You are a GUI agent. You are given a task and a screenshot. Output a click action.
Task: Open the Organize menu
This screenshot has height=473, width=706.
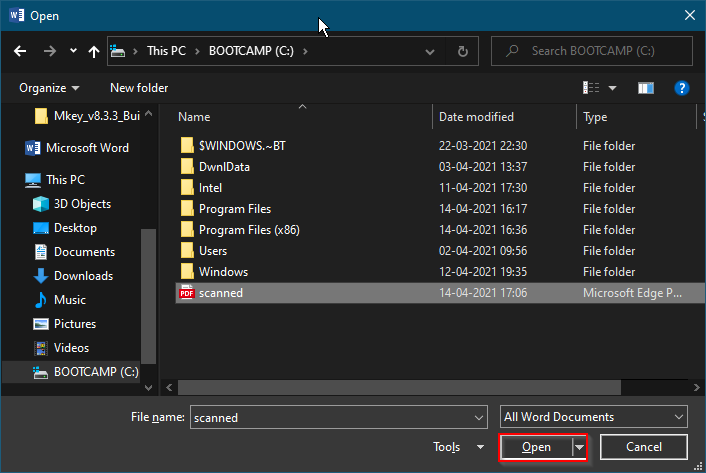(48, 88)
